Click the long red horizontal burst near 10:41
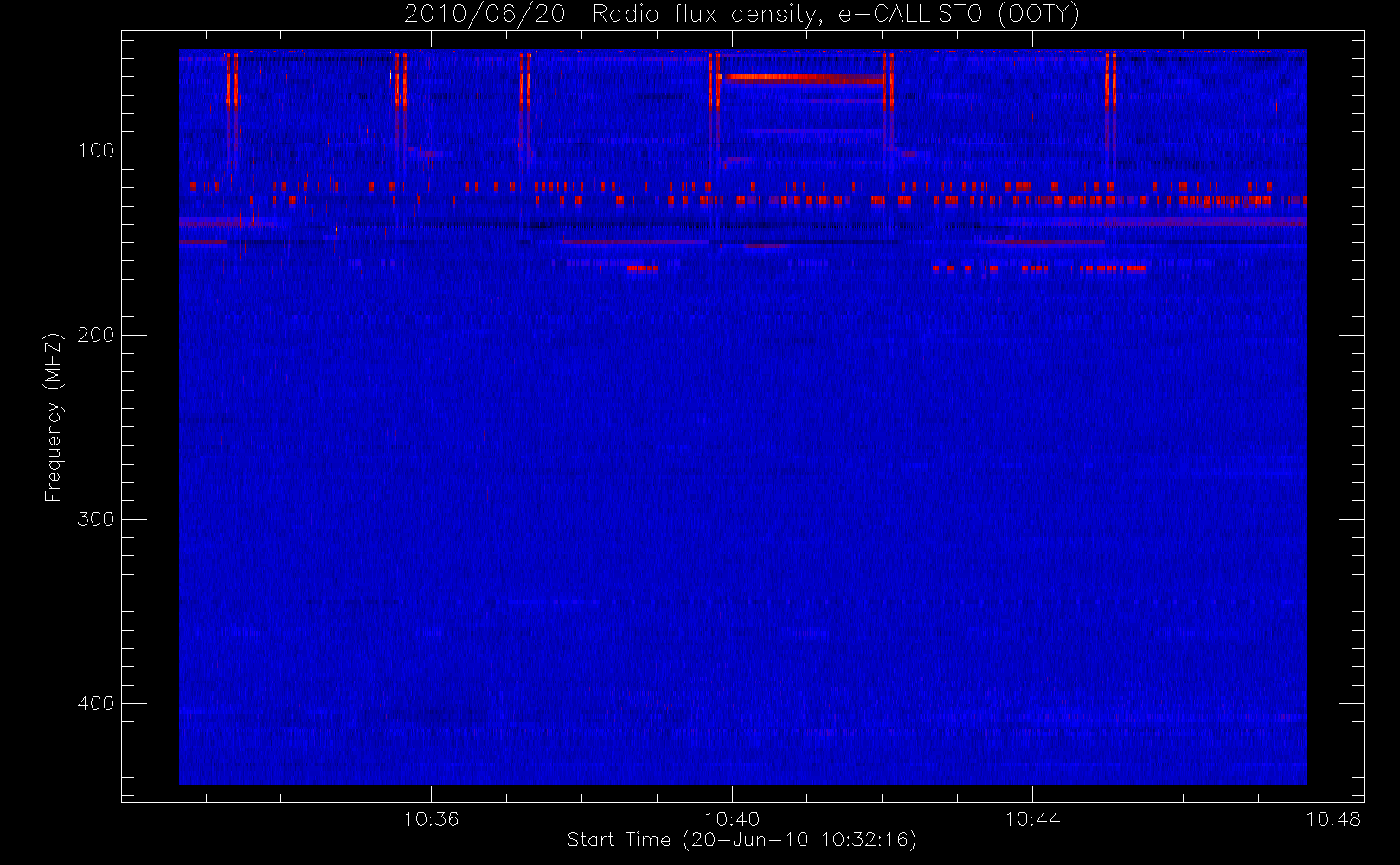This screenshot has height=865, width=1400. click(x=805, y=78)
